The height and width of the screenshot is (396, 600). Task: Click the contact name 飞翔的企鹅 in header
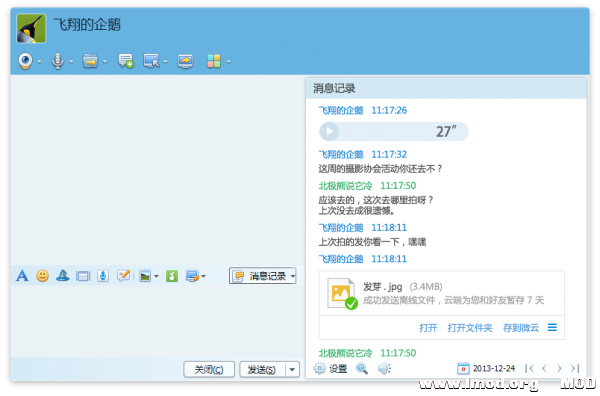click(87, 25)
